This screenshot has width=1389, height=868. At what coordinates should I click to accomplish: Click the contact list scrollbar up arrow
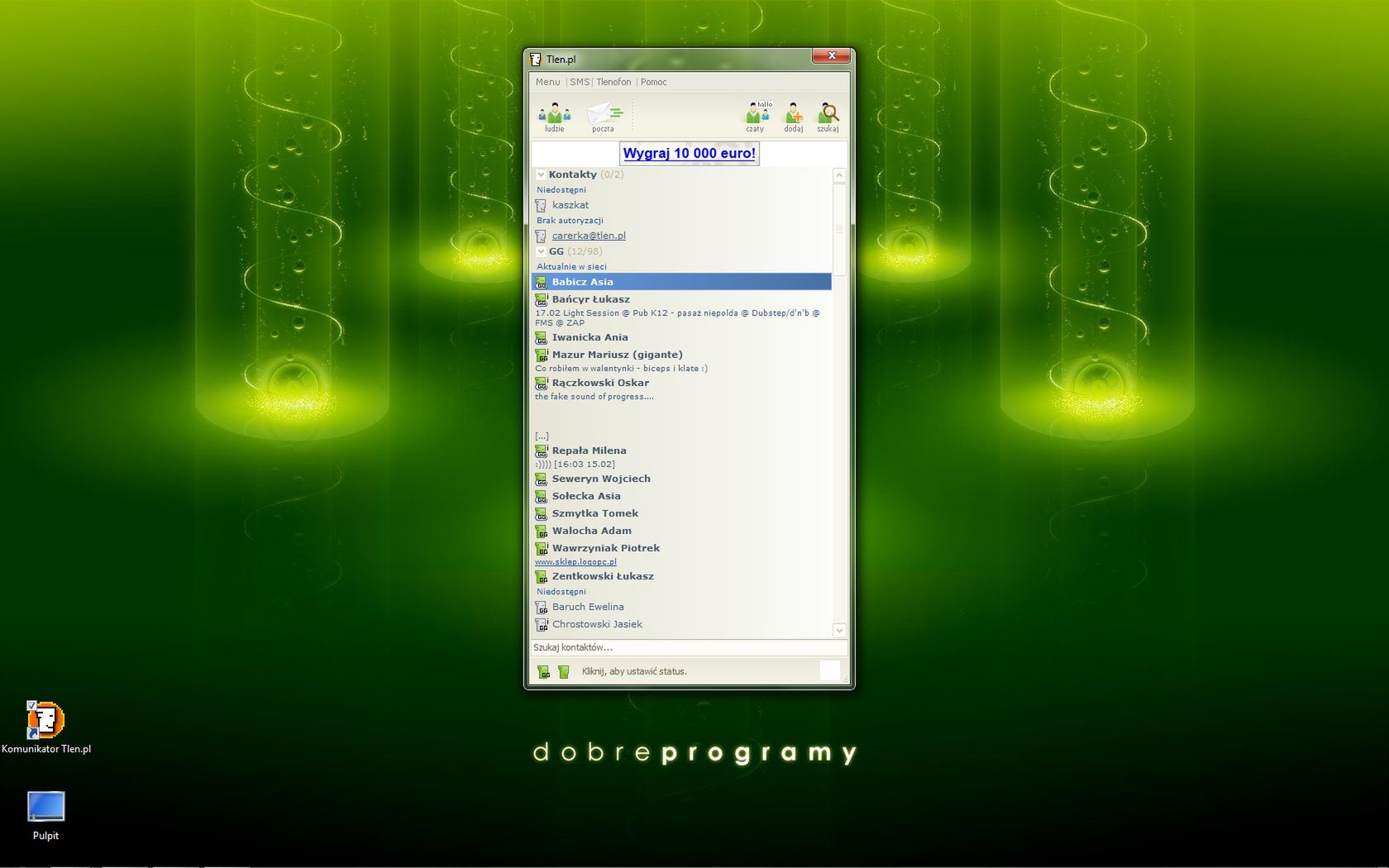click(x=839, y=175)
